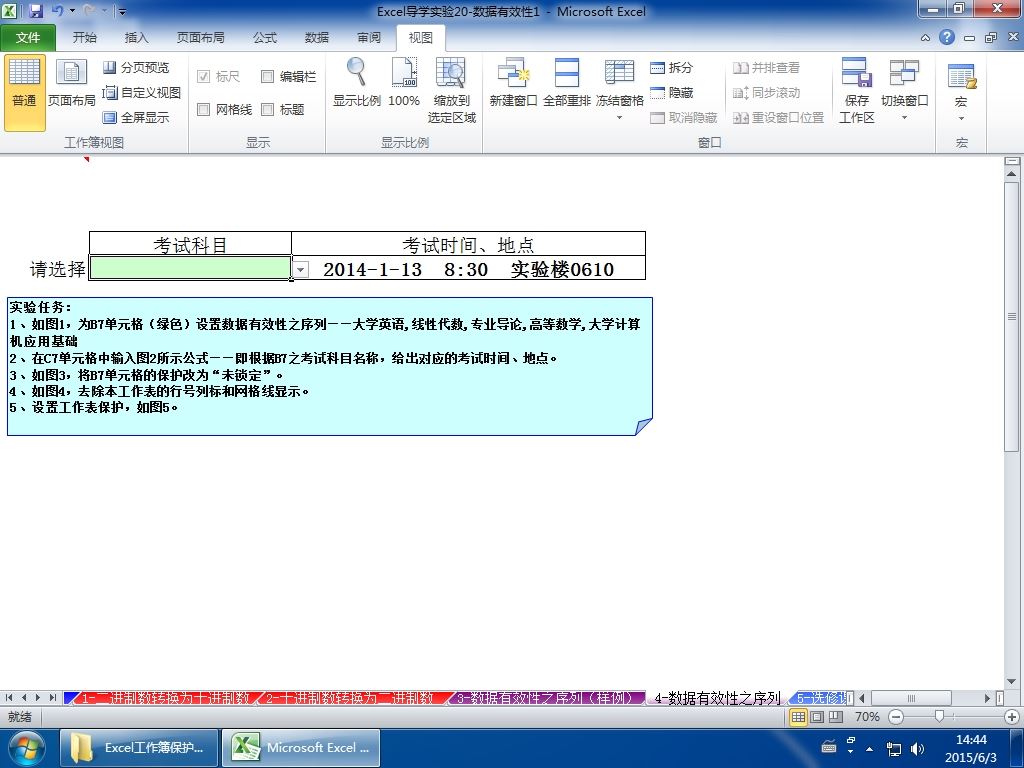Viewport: 1024px width, 768px height.
Task: Click the vertical scrollbar down arrow
Action: click(1012, 682)
